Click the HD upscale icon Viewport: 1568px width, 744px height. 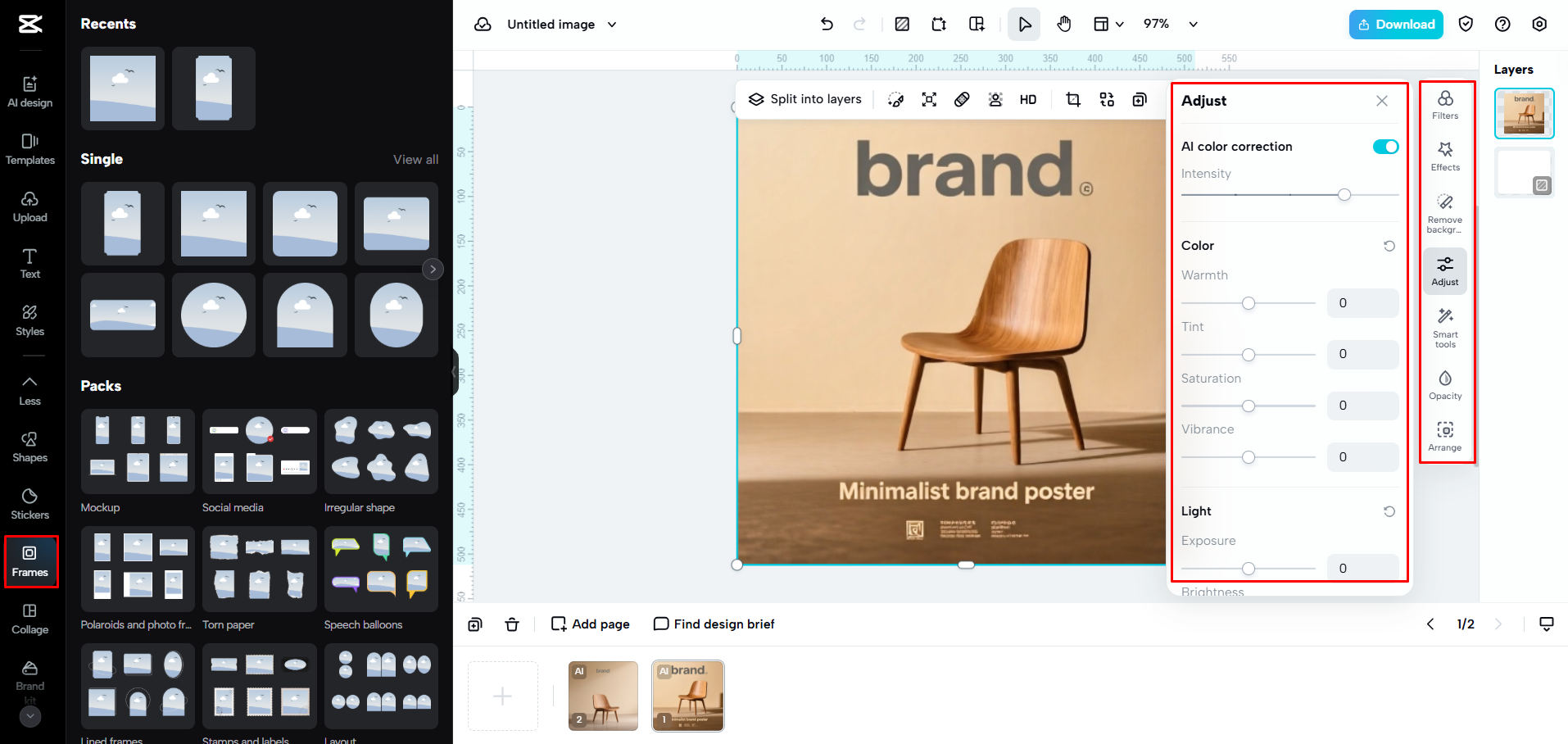point(1028,99)
